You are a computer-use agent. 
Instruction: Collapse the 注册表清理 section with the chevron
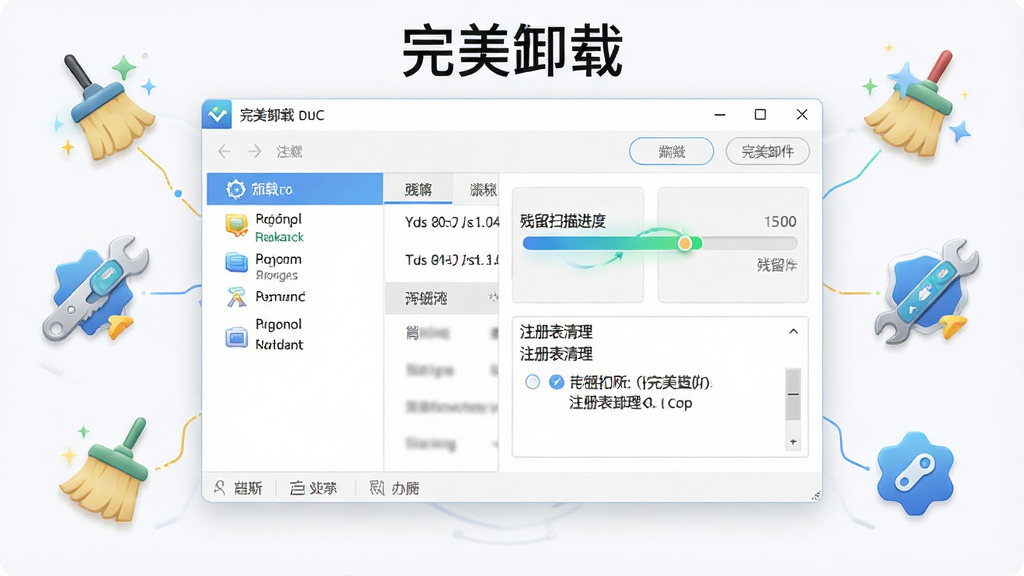[793, 332]
